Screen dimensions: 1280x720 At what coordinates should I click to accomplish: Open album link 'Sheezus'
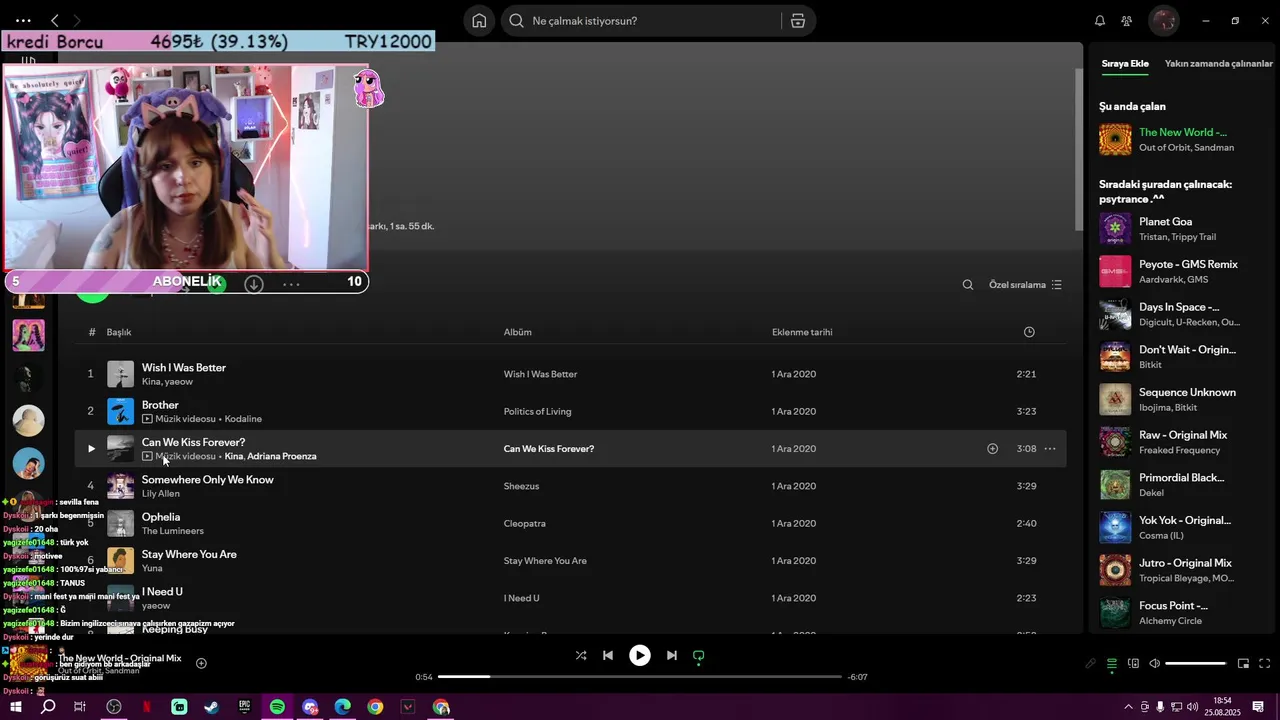pos(521,486)
